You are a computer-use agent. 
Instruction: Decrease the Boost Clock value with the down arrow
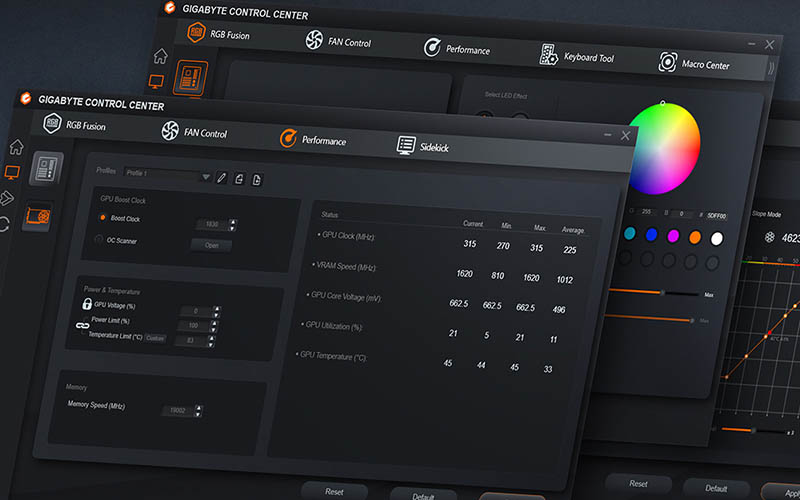point(233,228)
